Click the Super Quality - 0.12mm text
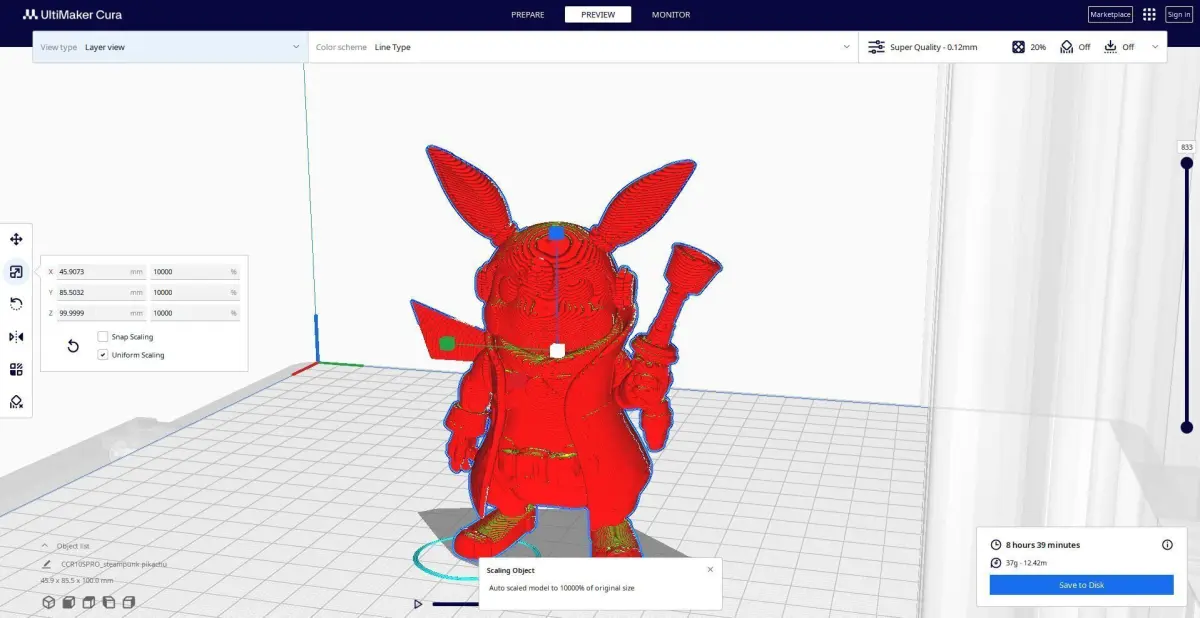 point(934,47)
